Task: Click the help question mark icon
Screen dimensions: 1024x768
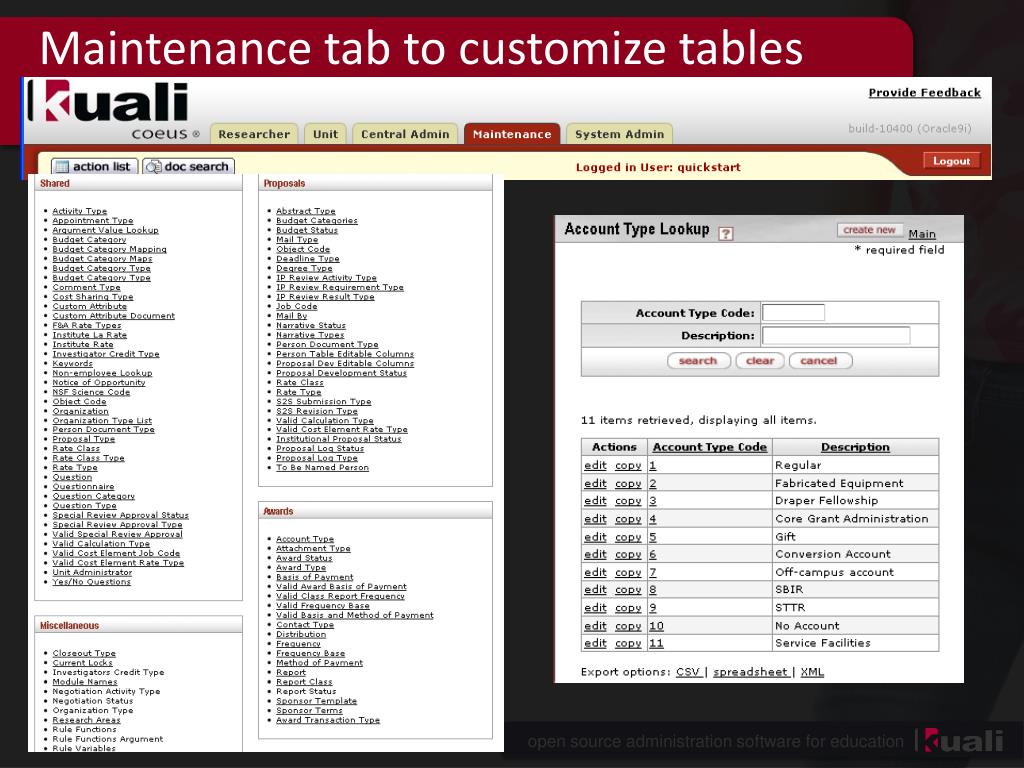Action: (x=726, y=233)
